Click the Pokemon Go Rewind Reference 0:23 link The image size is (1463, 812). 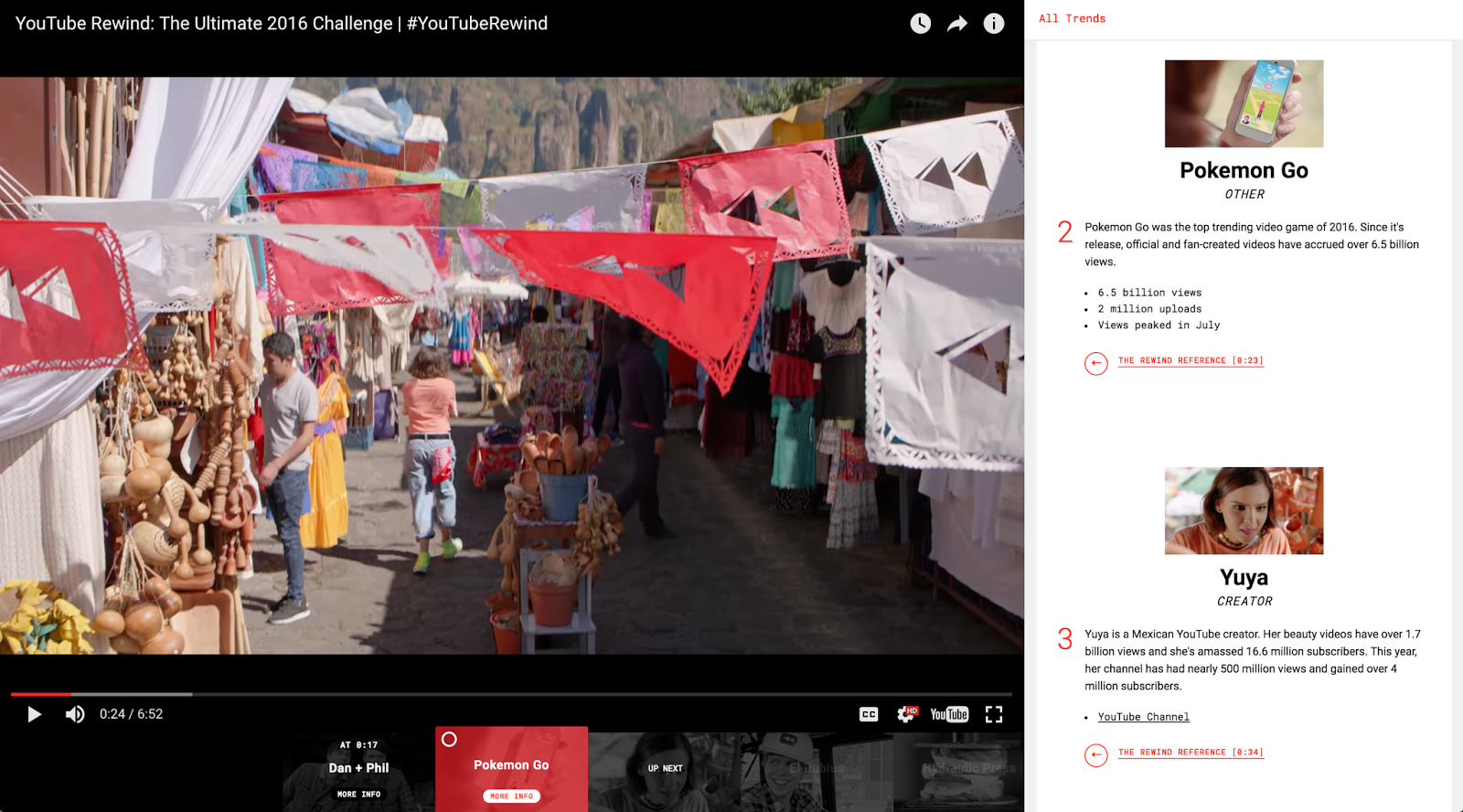pyautogui.click(x=1191, y=360)
